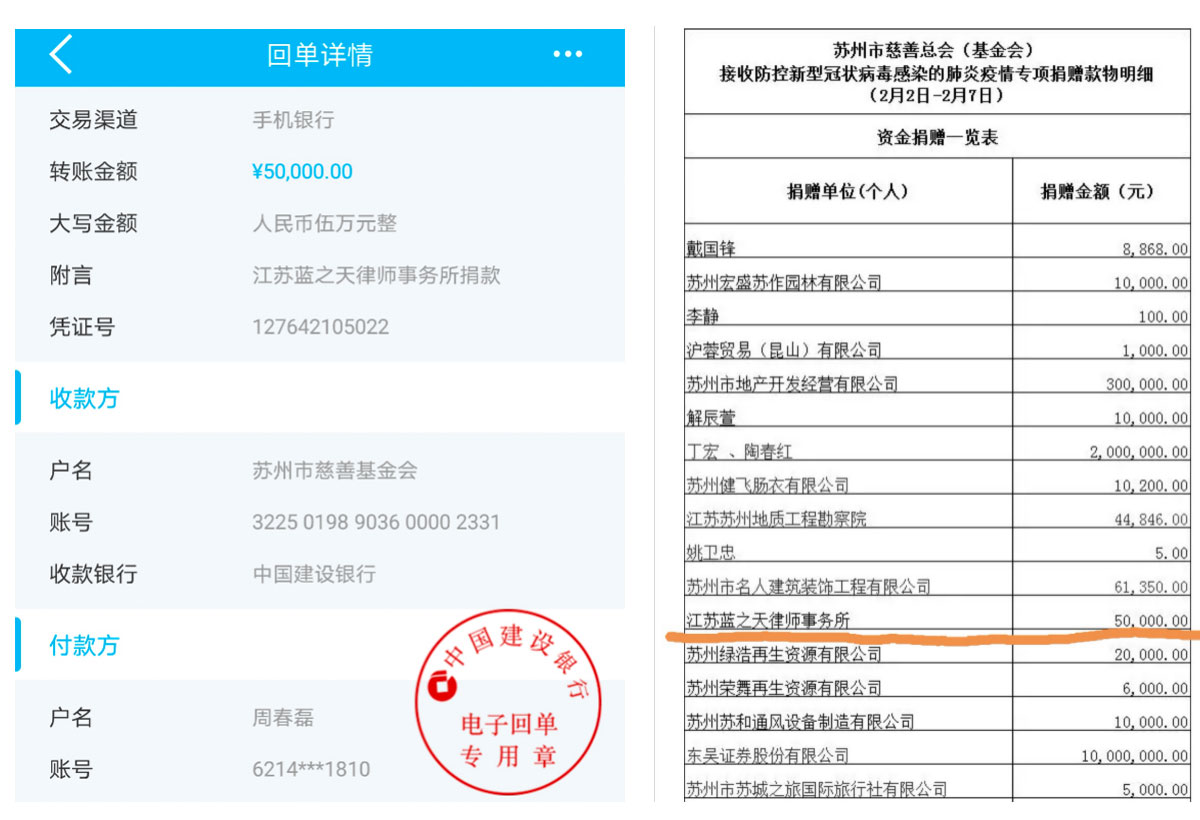Screen dimensions: 1200x820
Task: Click the 收款方 section heading
Action: pos(84,398)
